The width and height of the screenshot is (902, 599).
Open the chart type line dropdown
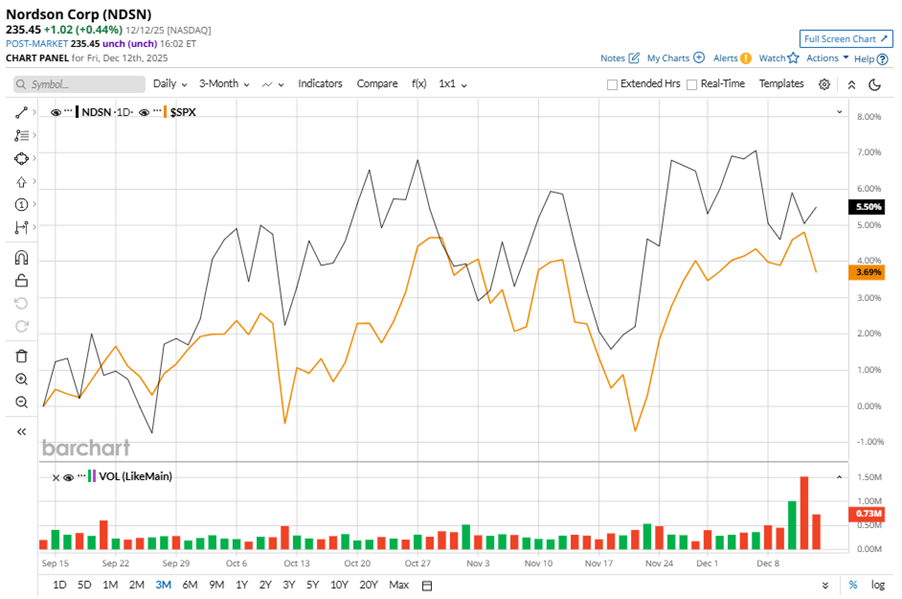(x=273, y=85)
